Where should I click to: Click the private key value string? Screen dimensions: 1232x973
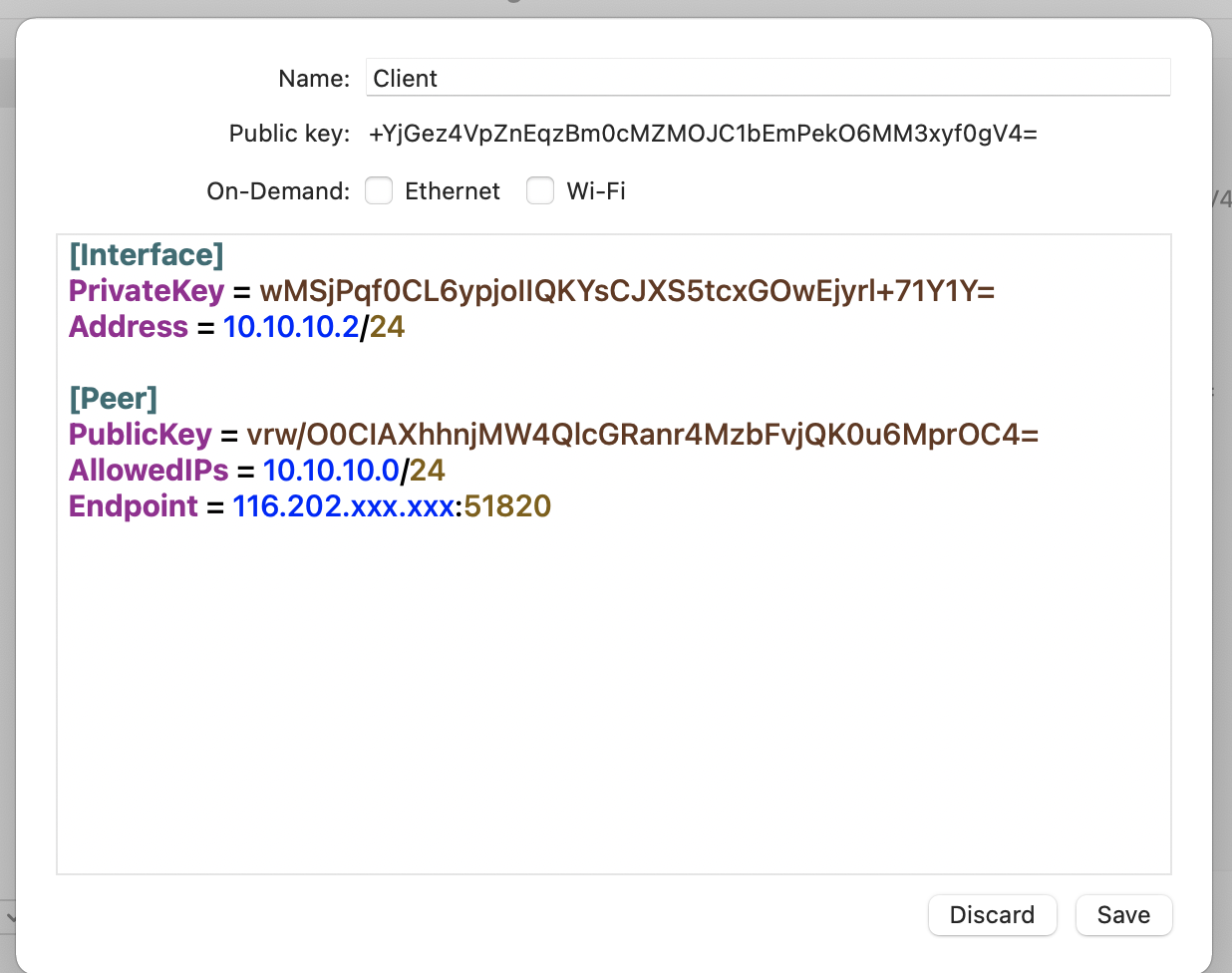pos(627,291)
